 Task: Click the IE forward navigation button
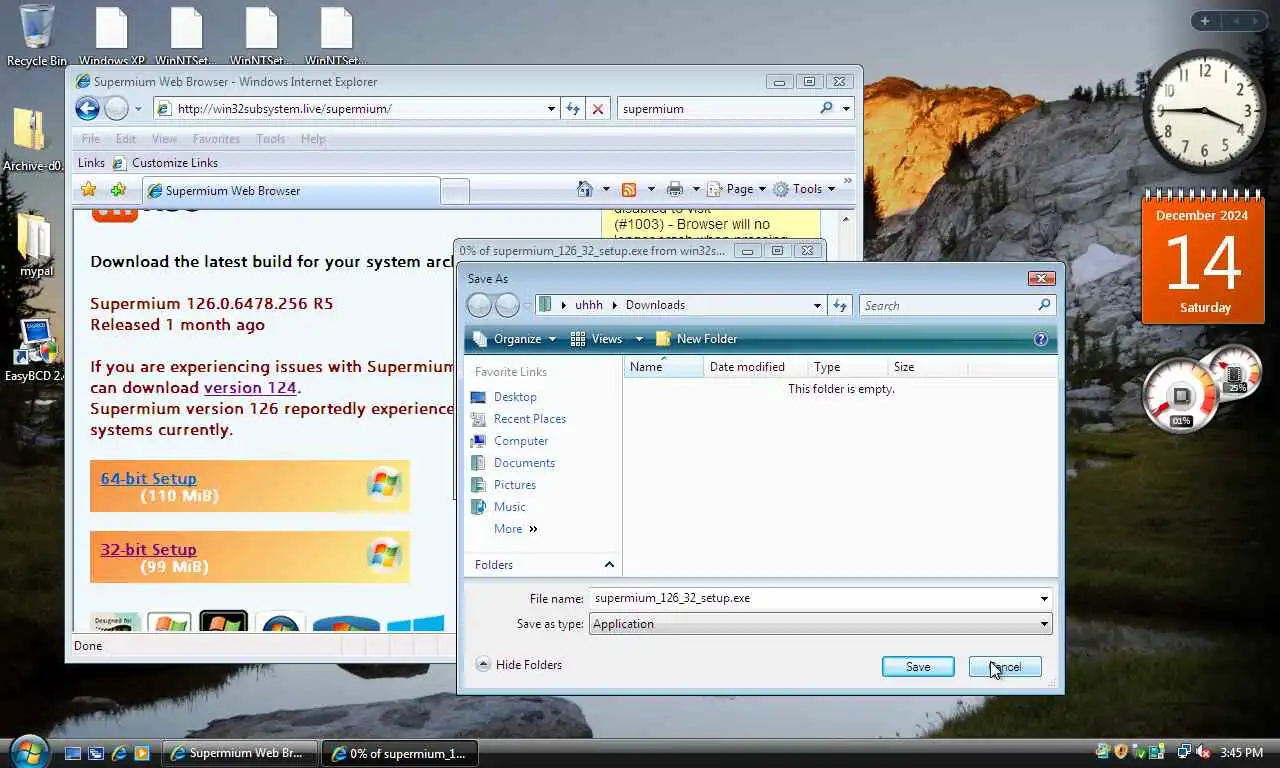point(116,109)
